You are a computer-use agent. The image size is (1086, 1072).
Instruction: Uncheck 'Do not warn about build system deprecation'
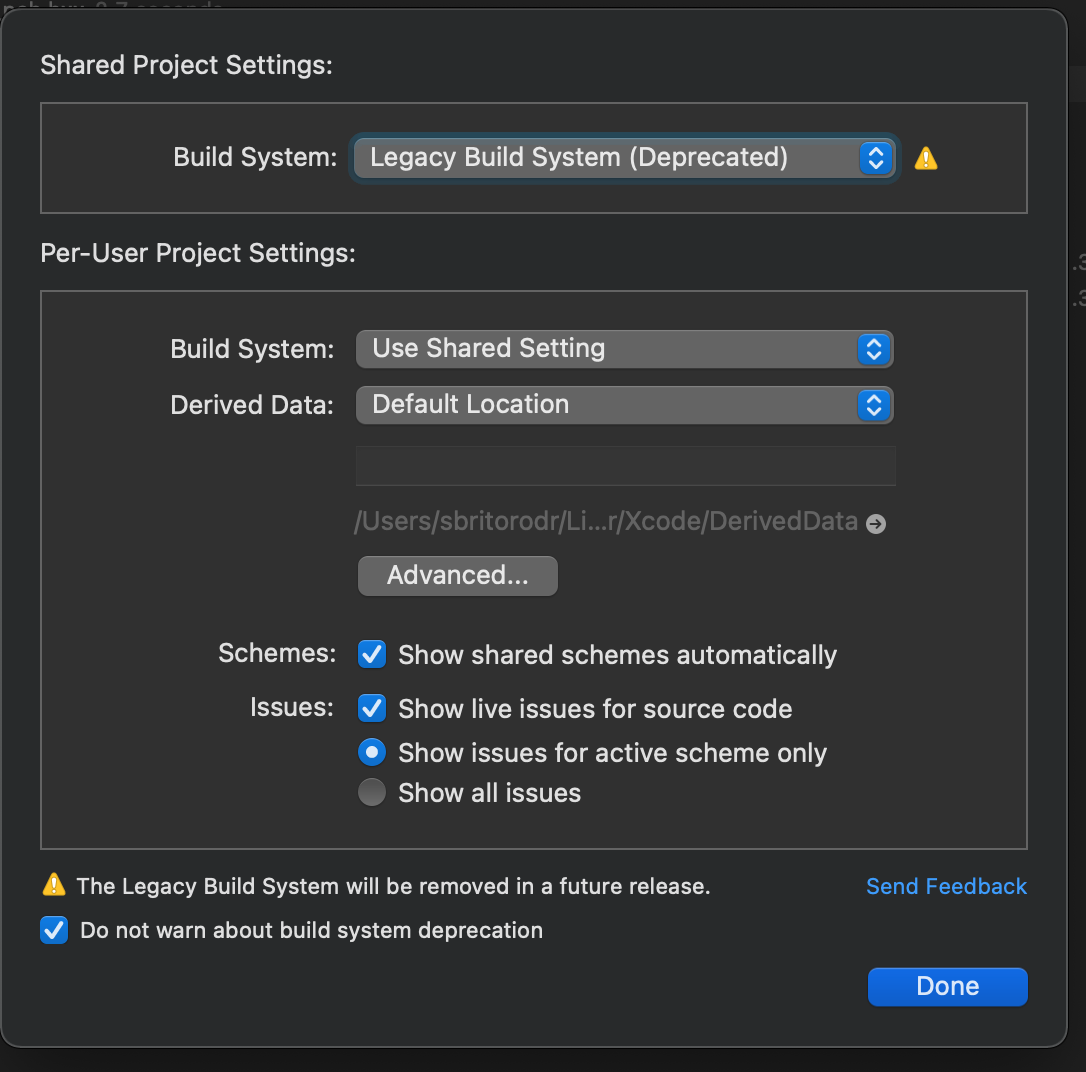[x=53, y=930]
